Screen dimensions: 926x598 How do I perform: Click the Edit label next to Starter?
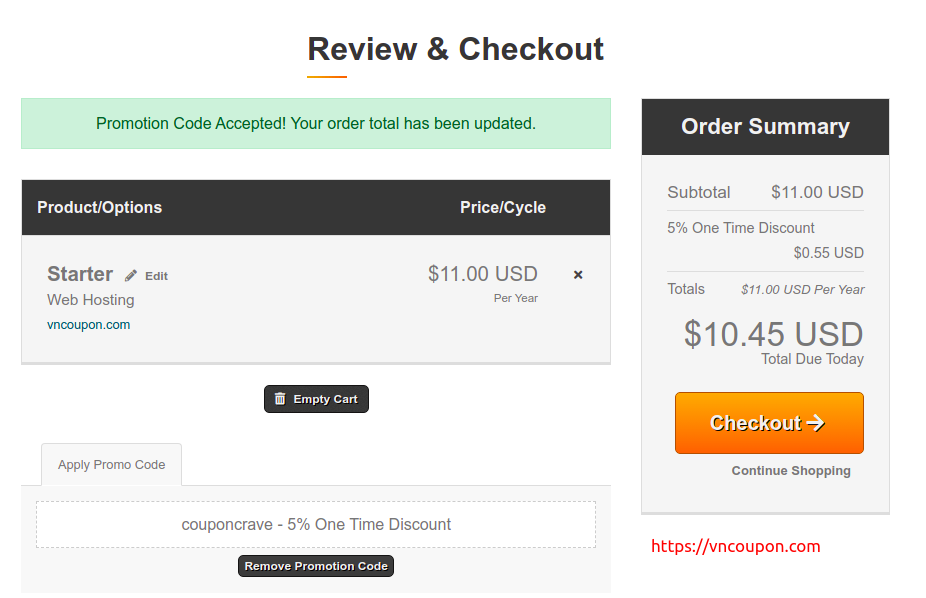pyautogui.click(x=156, y=276)
